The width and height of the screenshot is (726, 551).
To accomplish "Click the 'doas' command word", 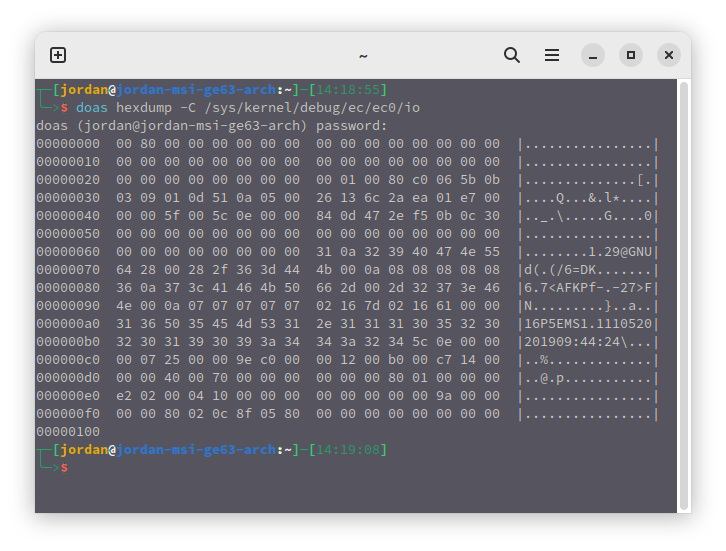I will tap(92, 107).
